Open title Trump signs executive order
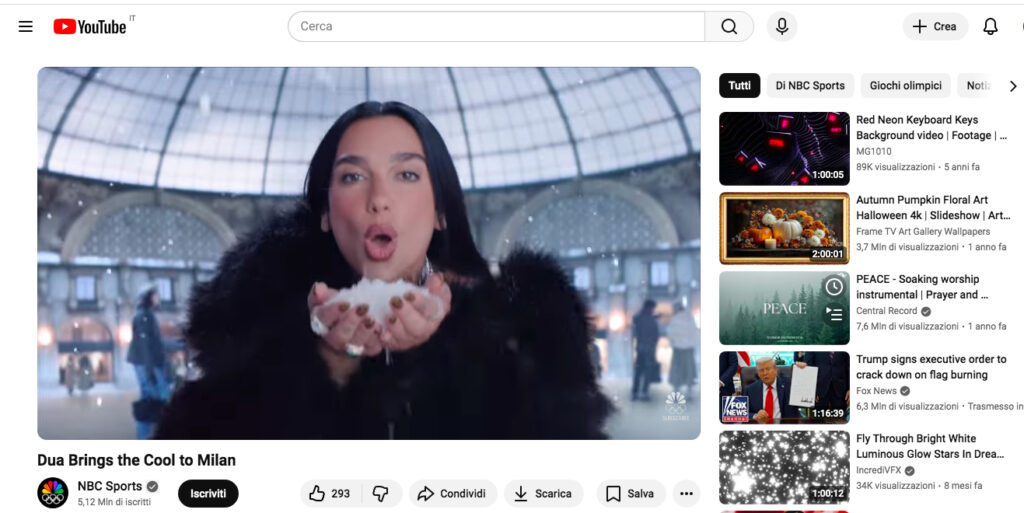 pos(931,367)
